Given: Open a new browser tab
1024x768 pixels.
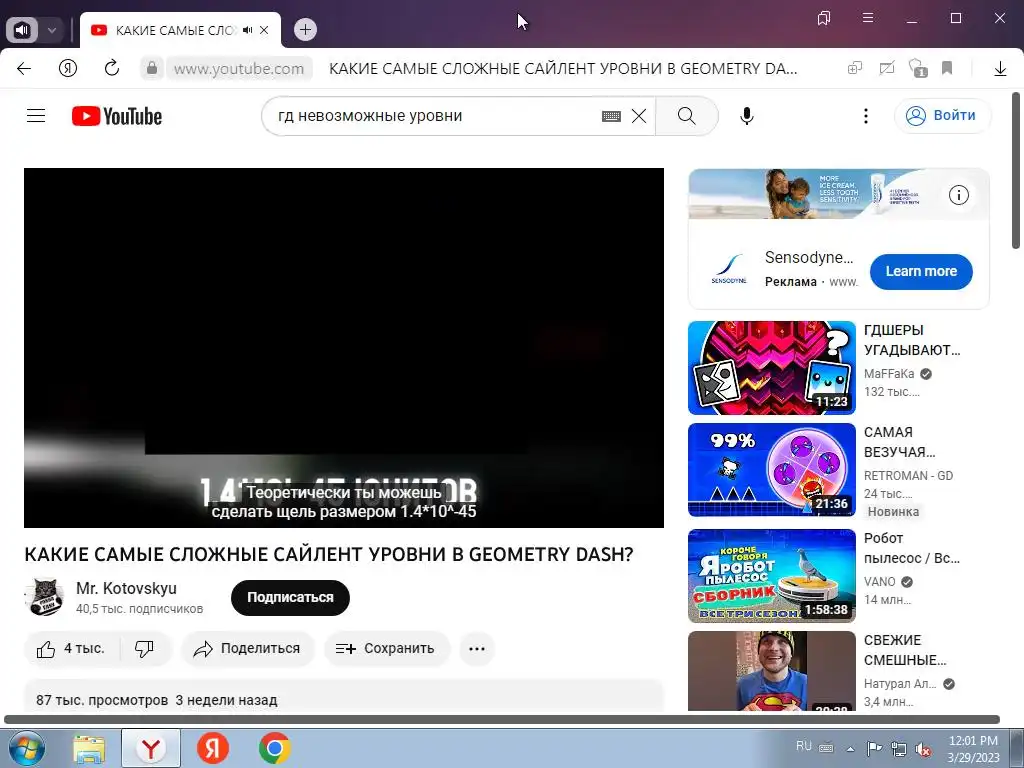Looking at the screenshot, I should (x=305, y=29).
